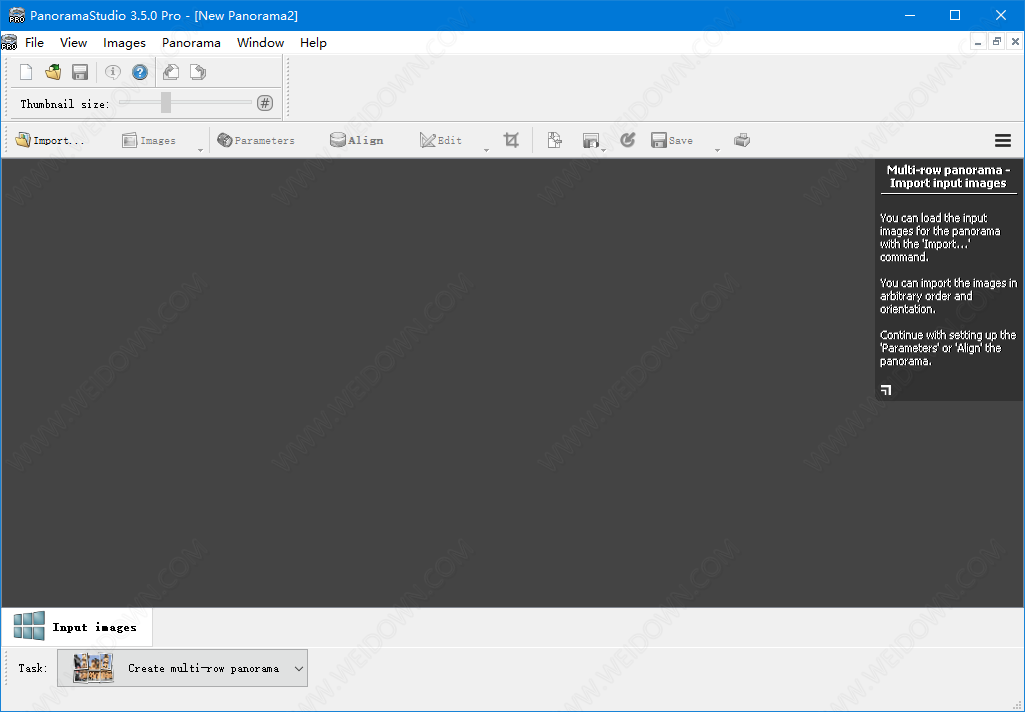Click the blue help question mark icon
Viewport: 1025px width, 712px height.
(x=140, y=72)
